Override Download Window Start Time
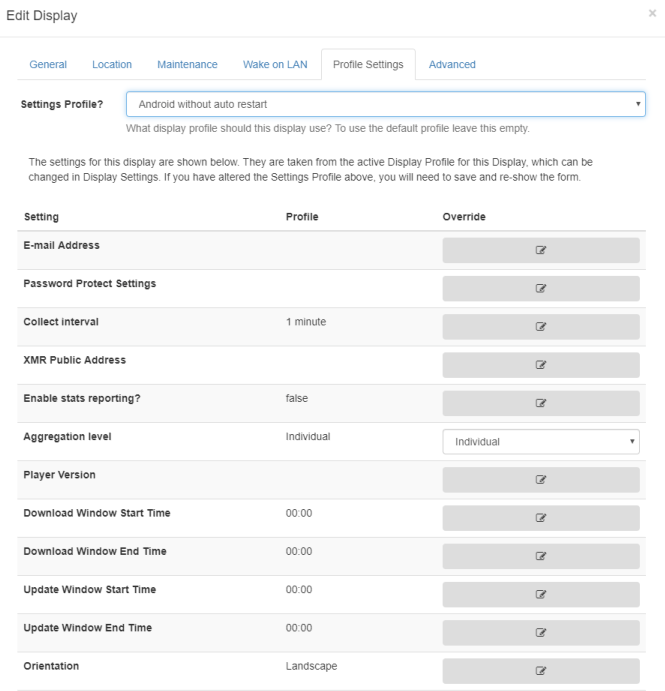 [x=541, y=518]
